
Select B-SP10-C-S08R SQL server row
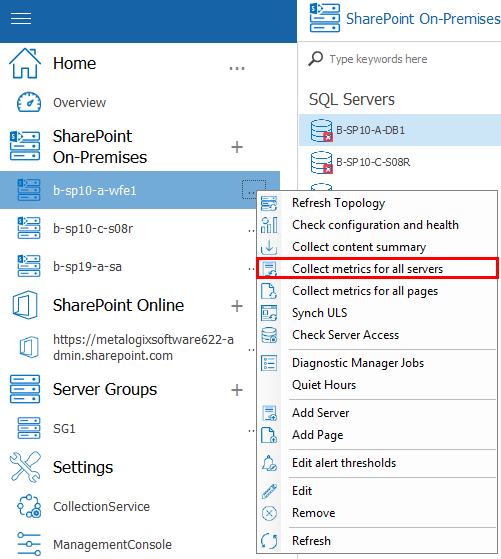click(400, 162)
